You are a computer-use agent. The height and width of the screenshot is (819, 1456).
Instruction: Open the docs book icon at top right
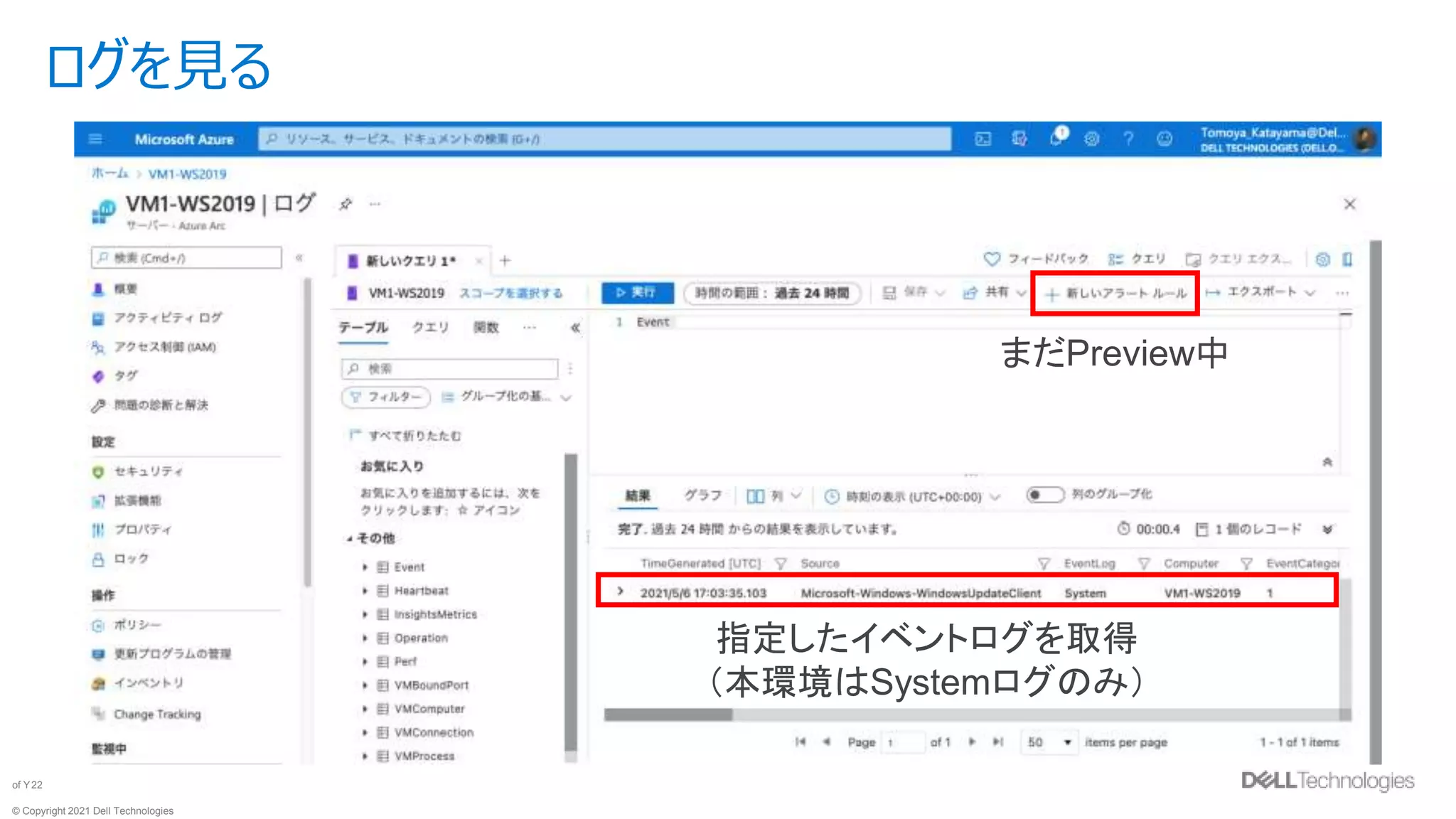1347,259
